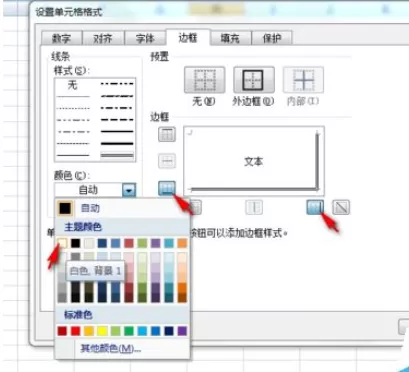Click the 文本 border preview area
The height and width of the screenshot is (372, 409).
pos(254,161)
